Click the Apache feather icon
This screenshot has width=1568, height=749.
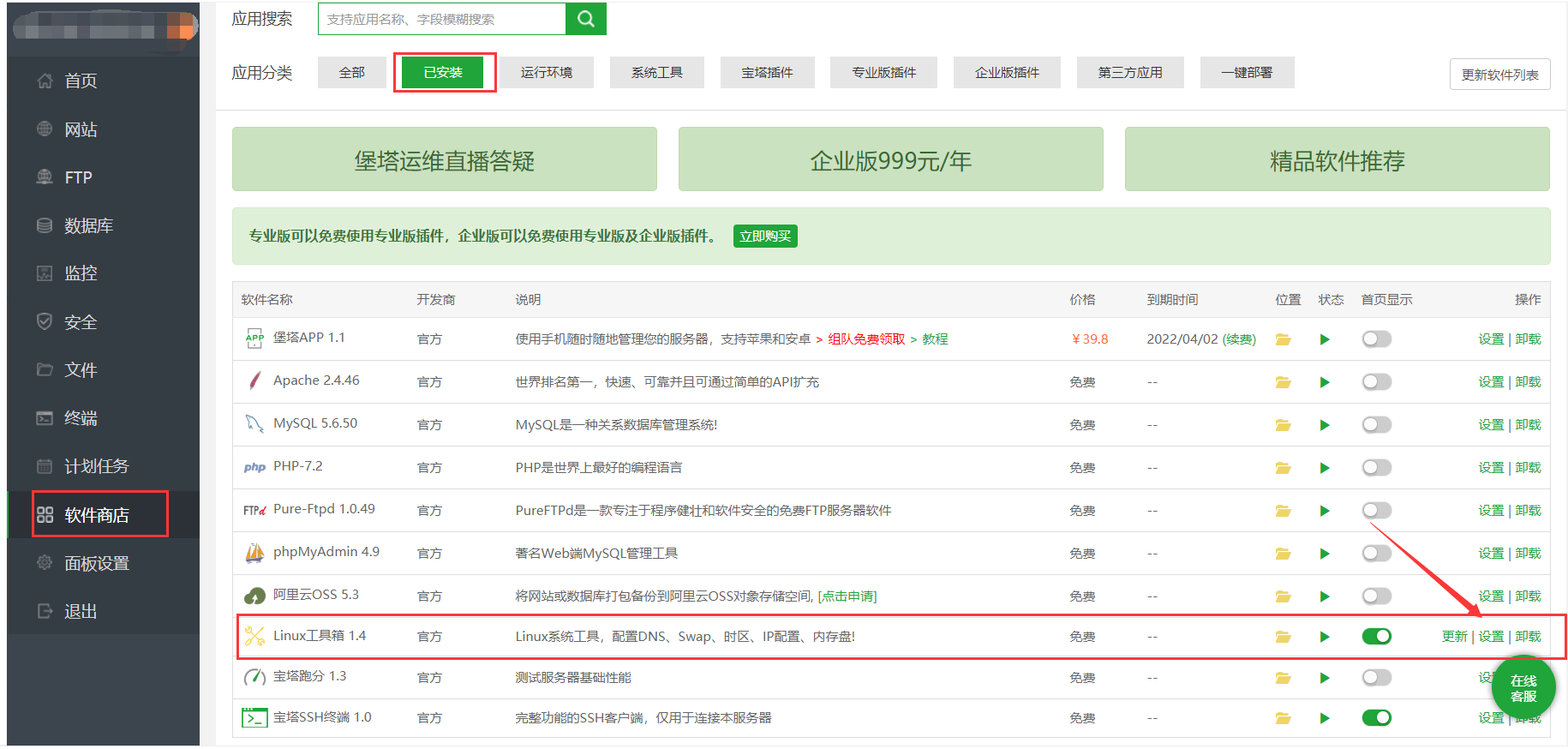[x=254, y=380]
